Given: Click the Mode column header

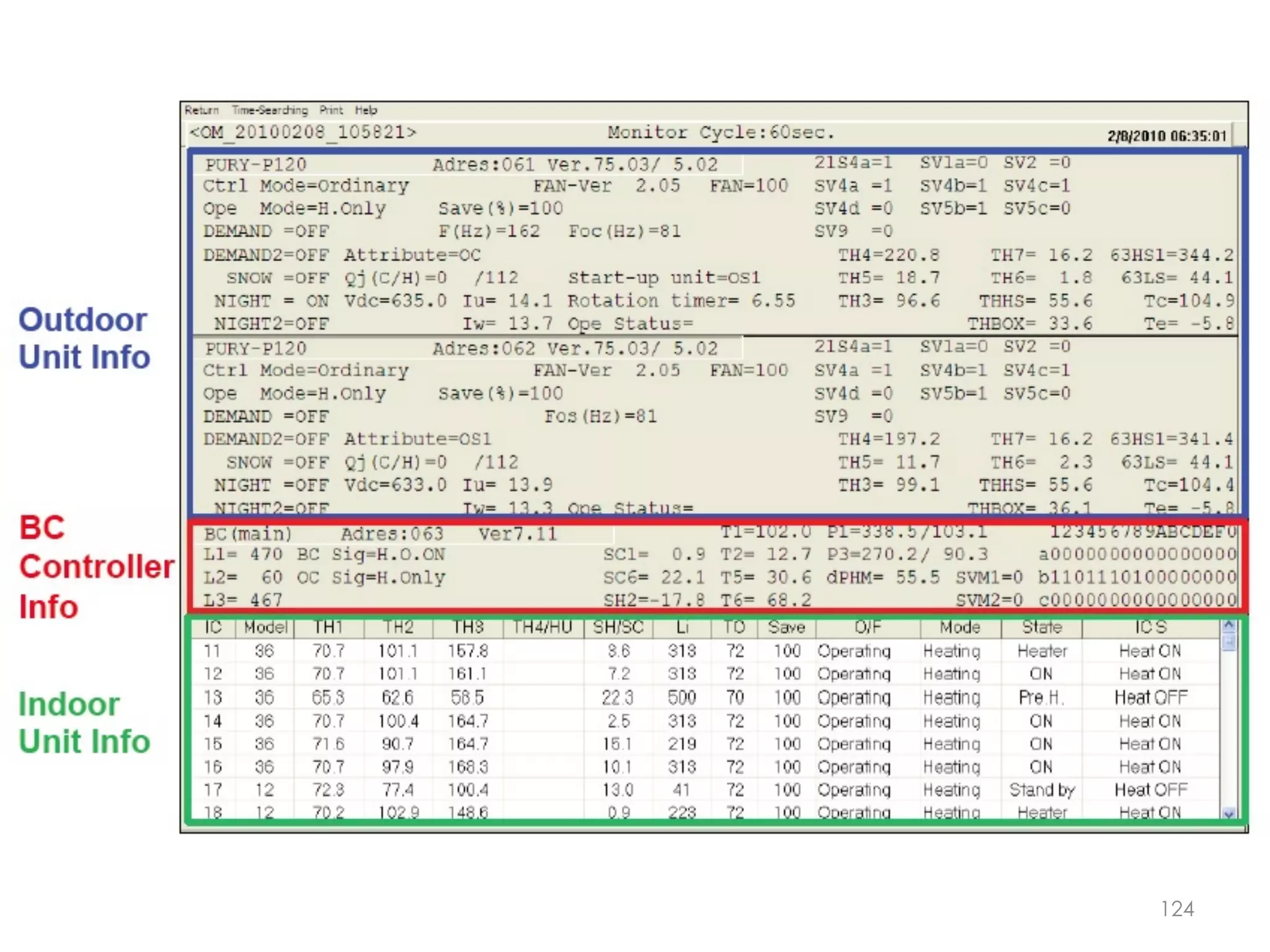Looking at the screenshot, I should [959, 628].
